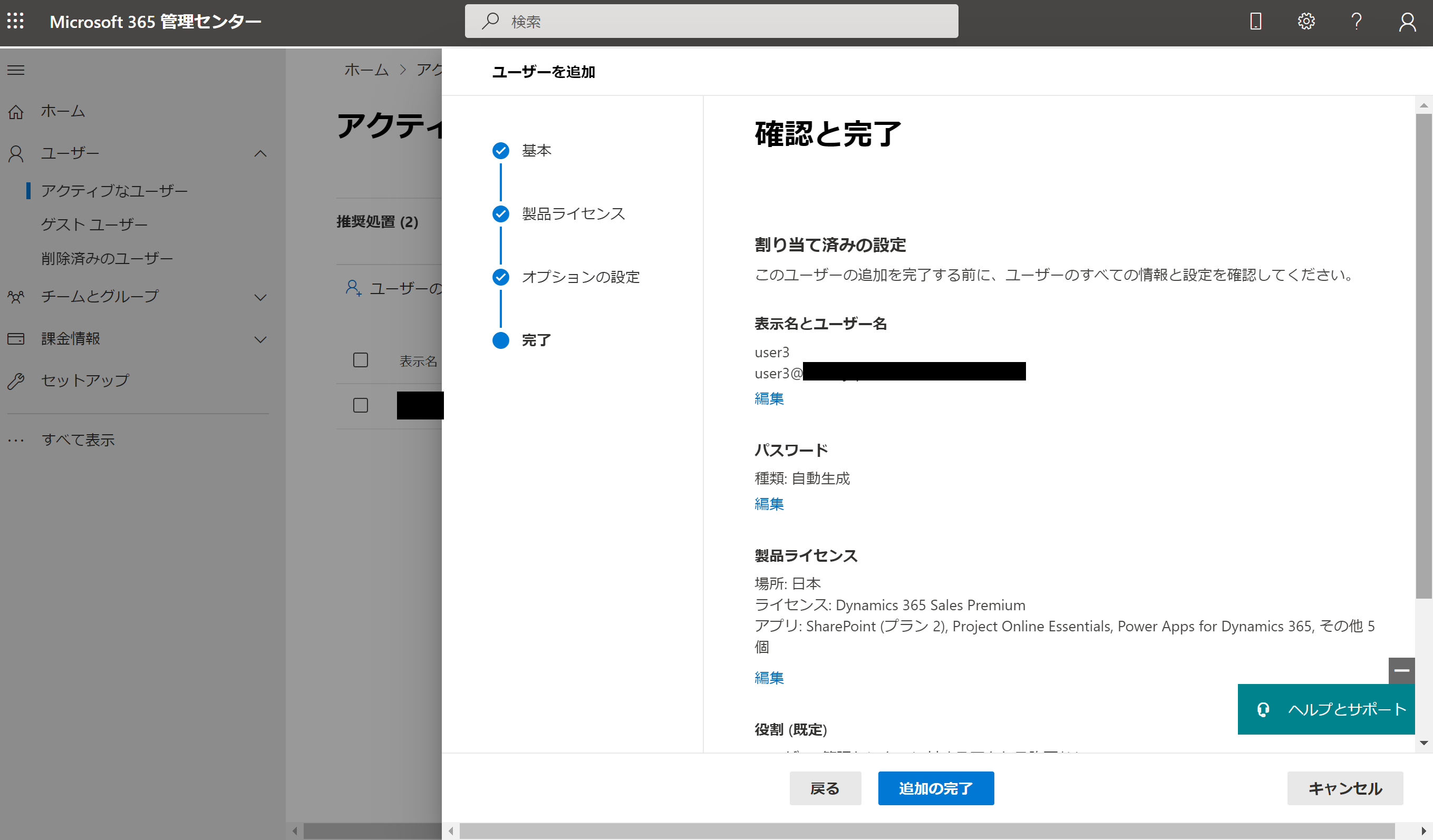Screen dimensions: 1433x840
Task: Open the help question mark icon
Action: coord(1356,21)
